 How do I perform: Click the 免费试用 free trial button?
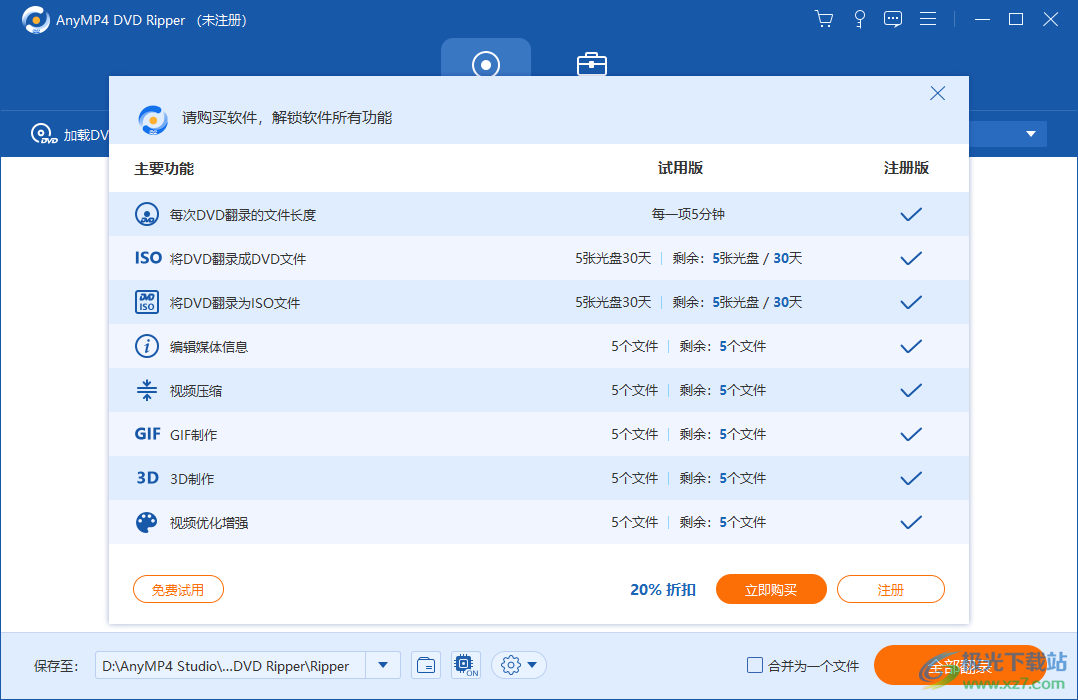[x=178, y=589]
